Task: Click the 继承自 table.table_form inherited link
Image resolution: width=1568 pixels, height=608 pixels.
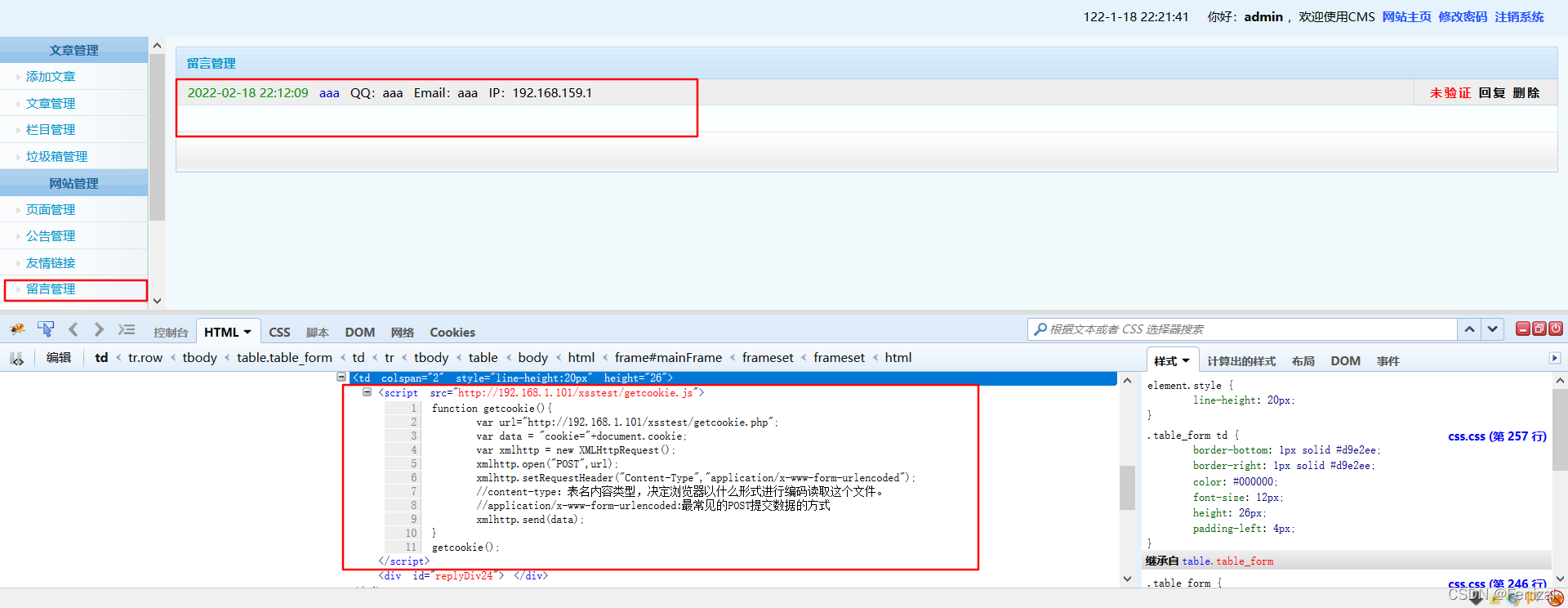Action: pos(1227,561)
